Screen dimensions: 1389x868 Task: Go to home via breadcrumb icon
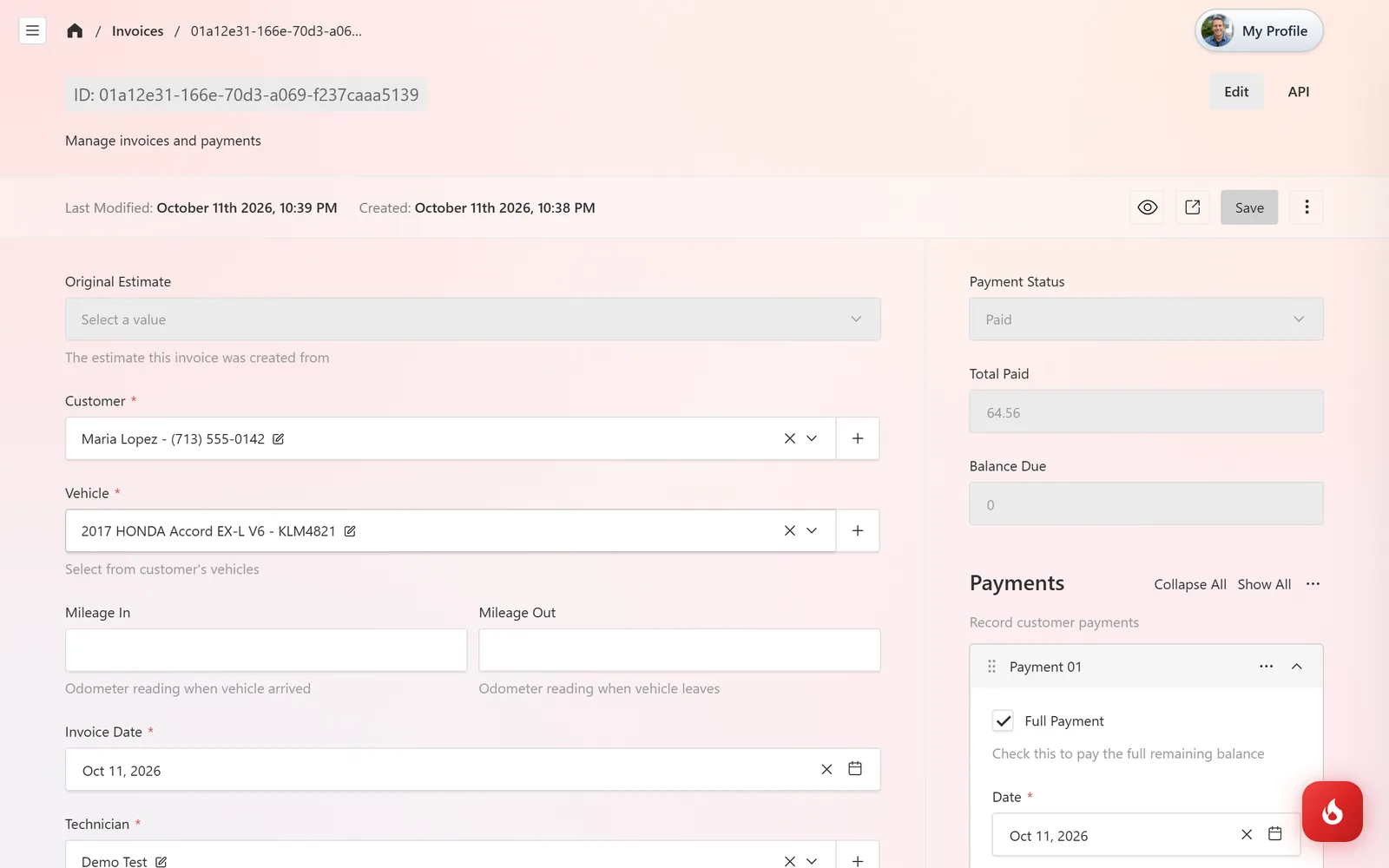click(75, 31)
